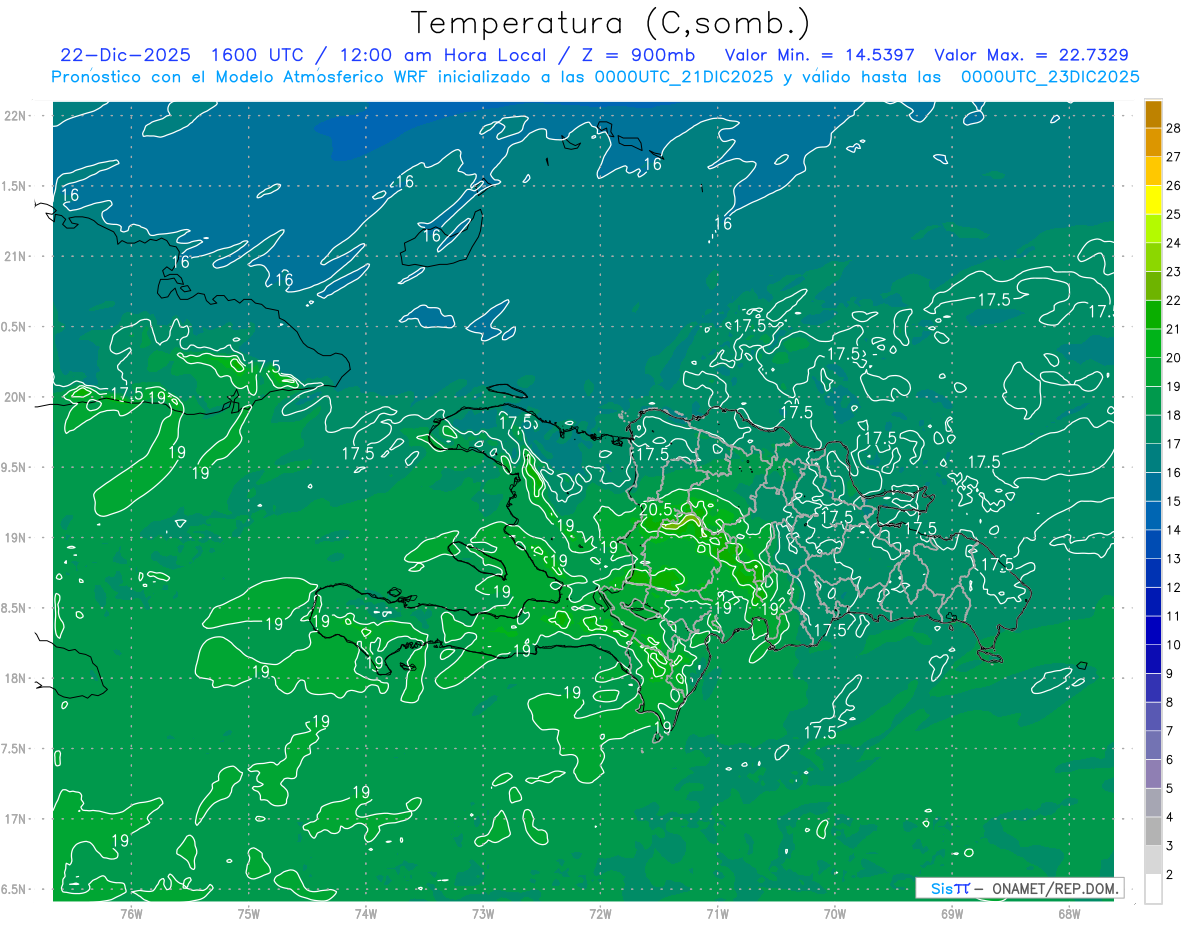Click the "20N" latitude axis label
Viewport: 1200px width, 927px height.
(14, 397)
